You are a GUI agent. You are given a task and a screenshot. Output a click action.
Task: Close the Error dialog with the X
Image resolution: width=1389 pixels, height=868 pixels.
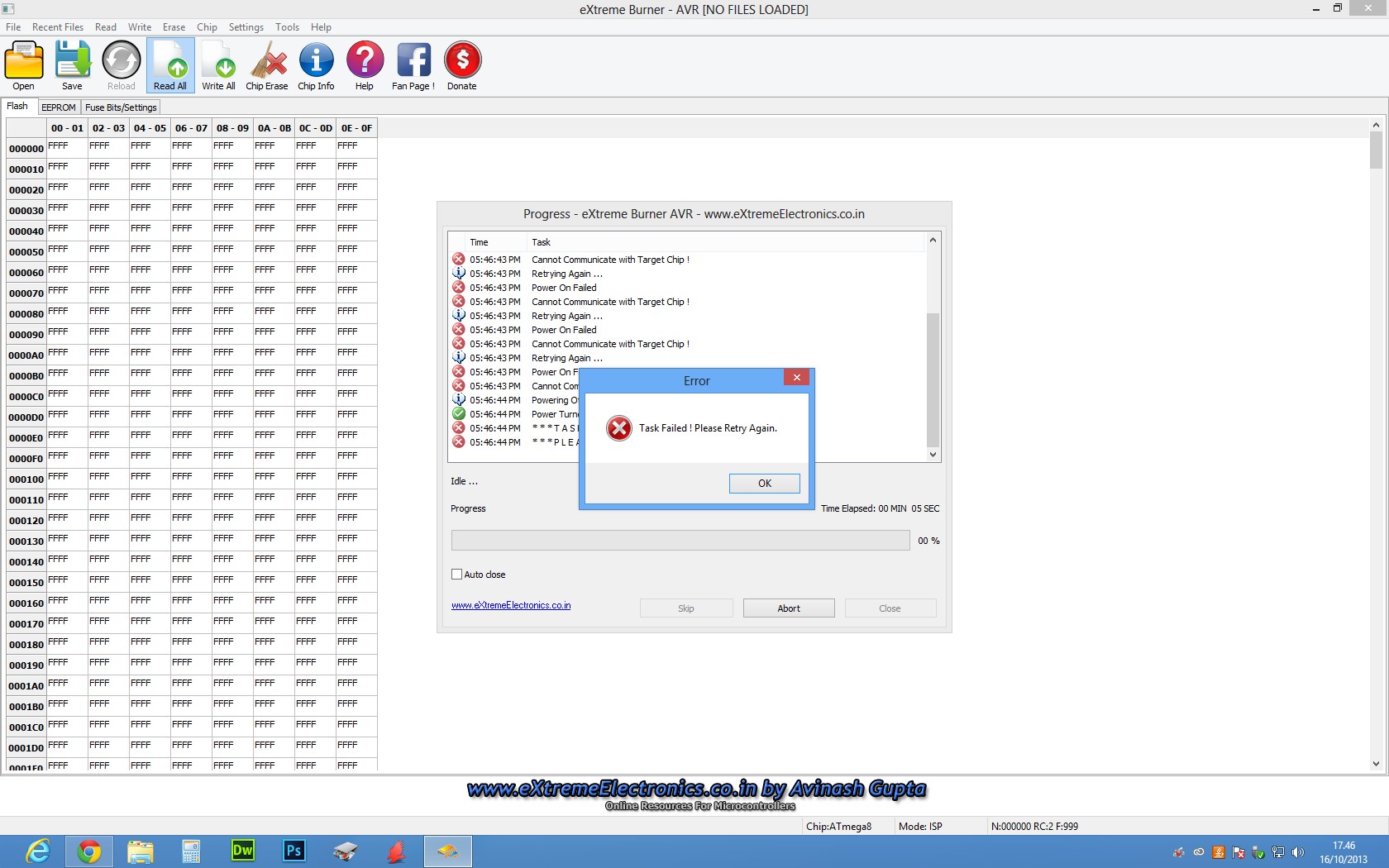pyautogui.click(x=797, y=378)
